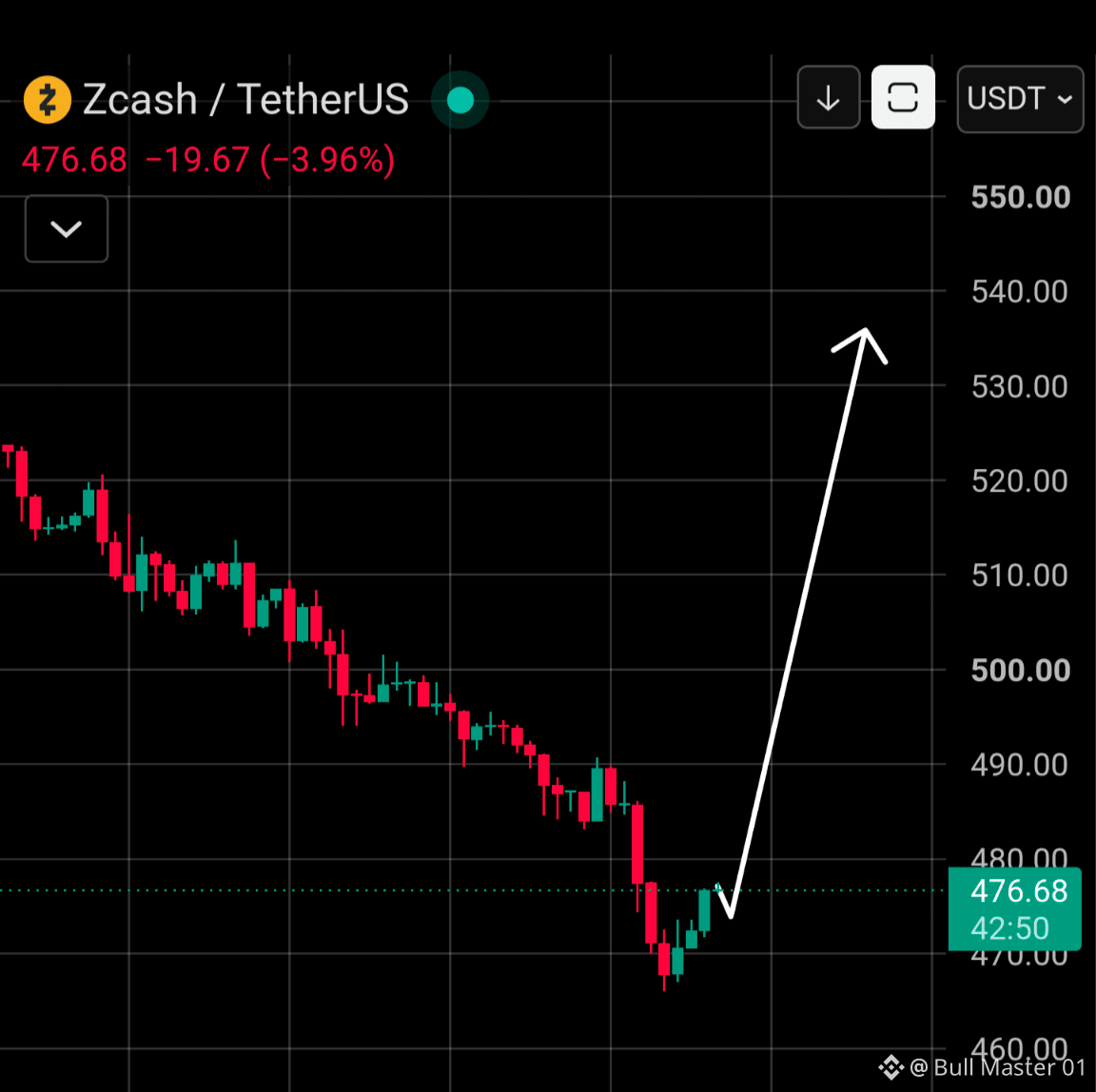Click the 510.00 price axis label
1096x1092 pixels.
1020,575
